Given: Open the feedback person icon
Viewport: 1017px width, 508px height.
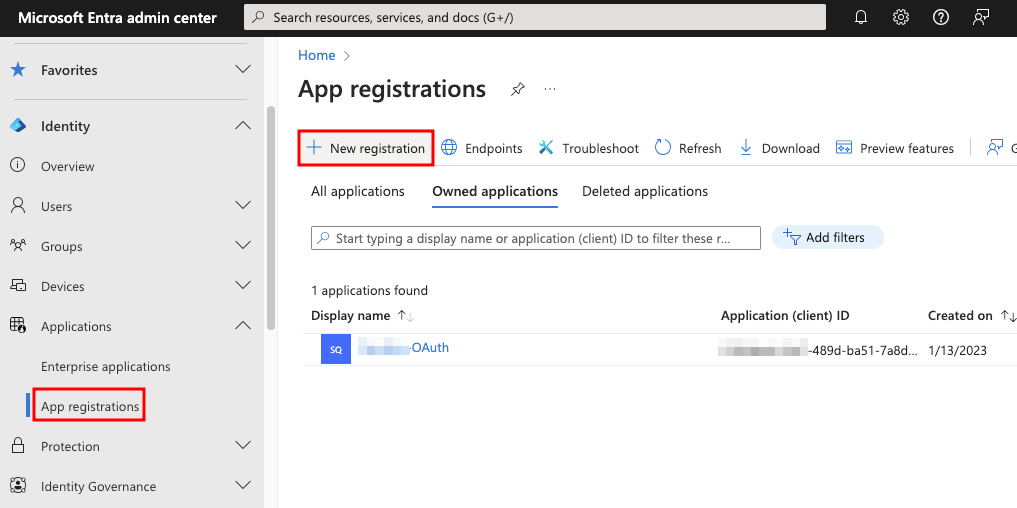Looking at the screenshot, I should tap(981, 18).
